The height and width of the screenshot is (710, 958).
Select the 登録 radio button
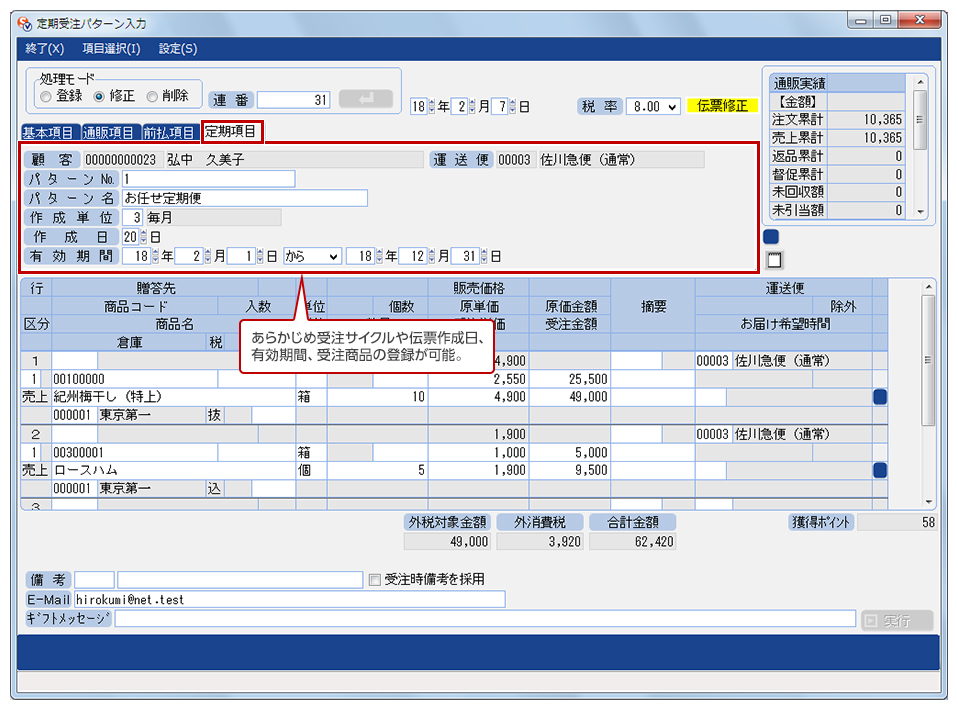coord(46,96)
